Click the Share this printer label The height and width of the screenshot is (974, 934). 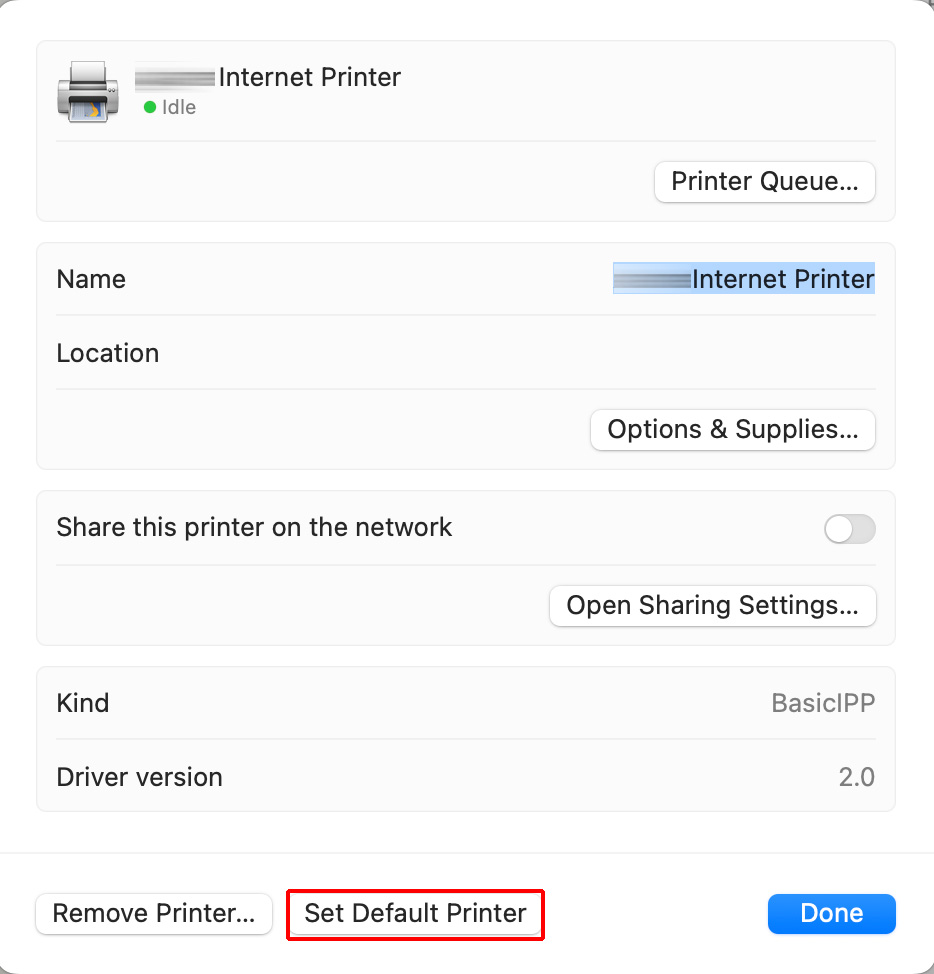pos(254,527)
